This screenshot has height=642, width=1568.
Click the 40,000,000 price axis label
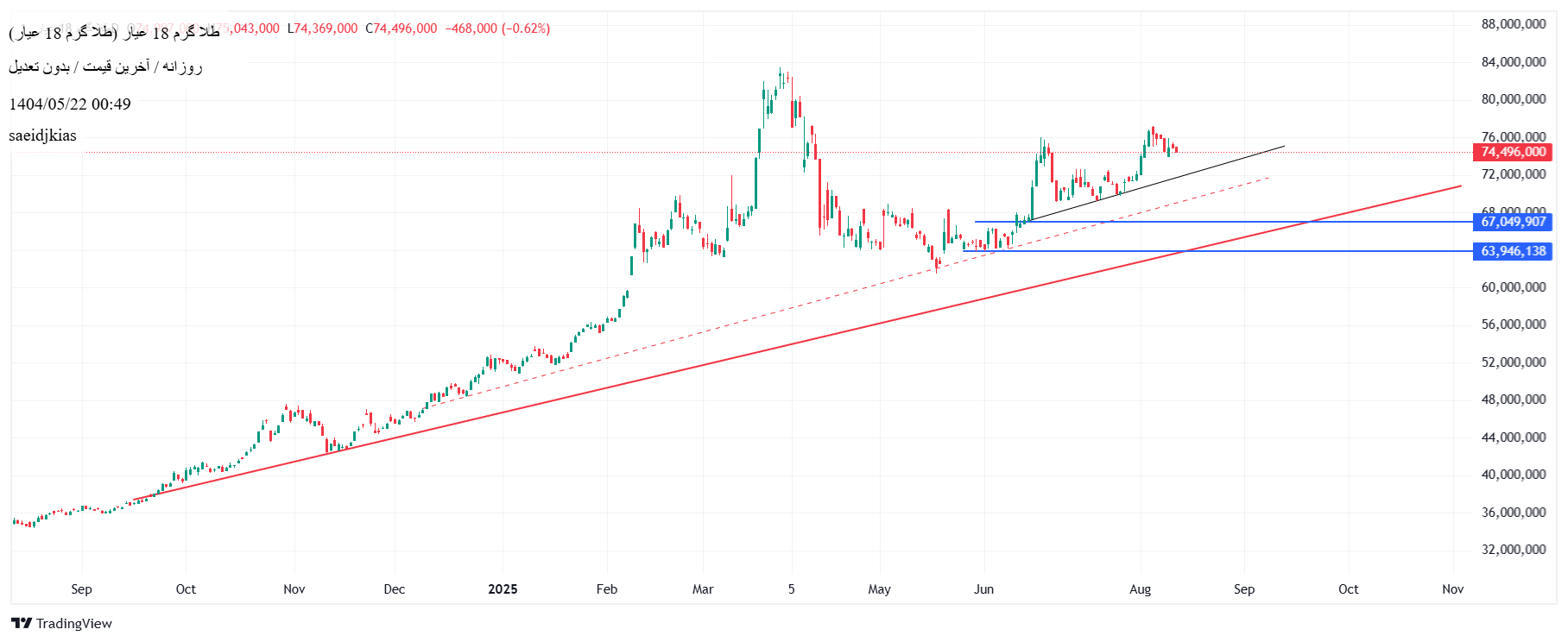(x=1514, y=475)
